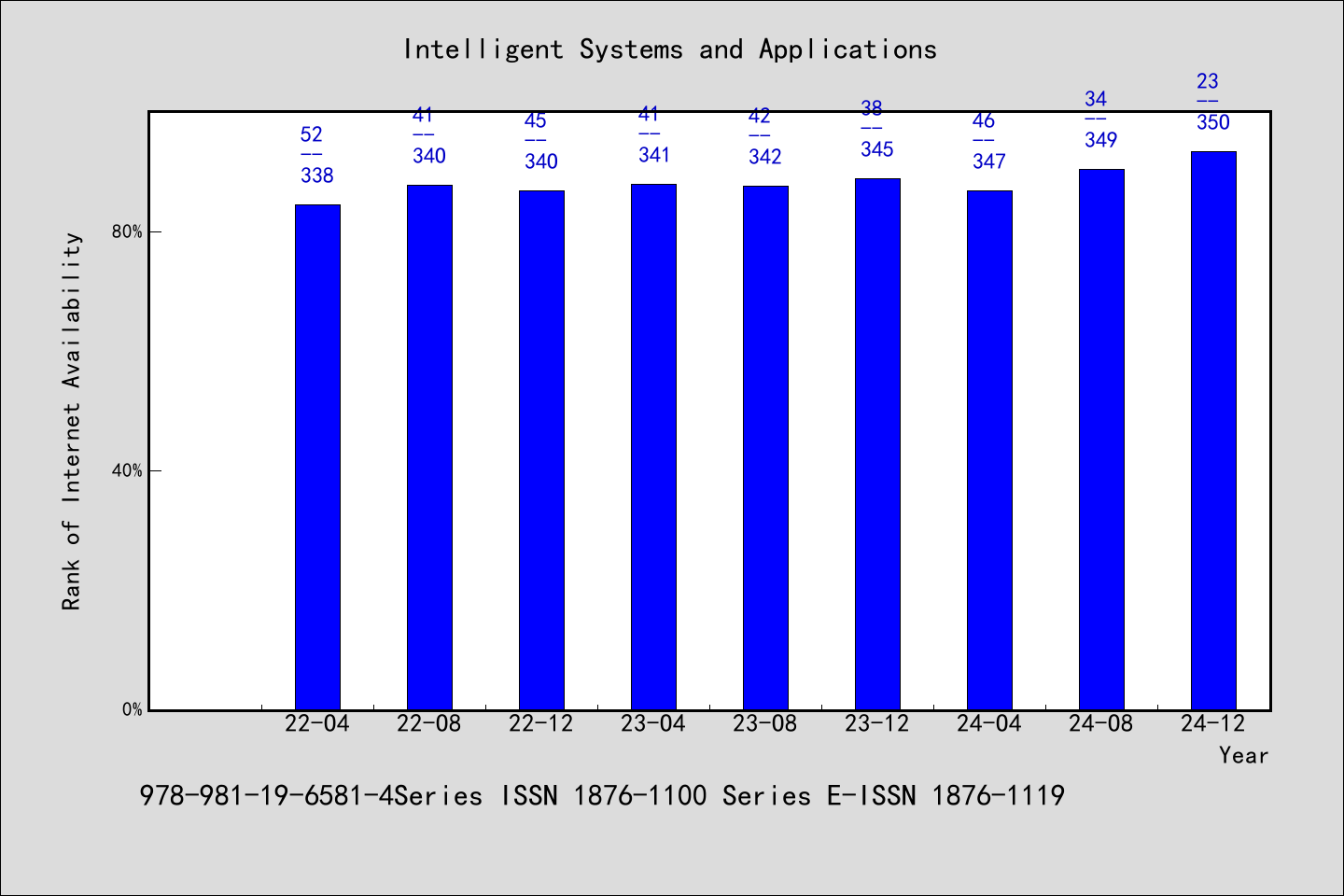The image size is (1344, 896).
Task: Click the x-axis label '23-12'
Action: coord(877,723)
